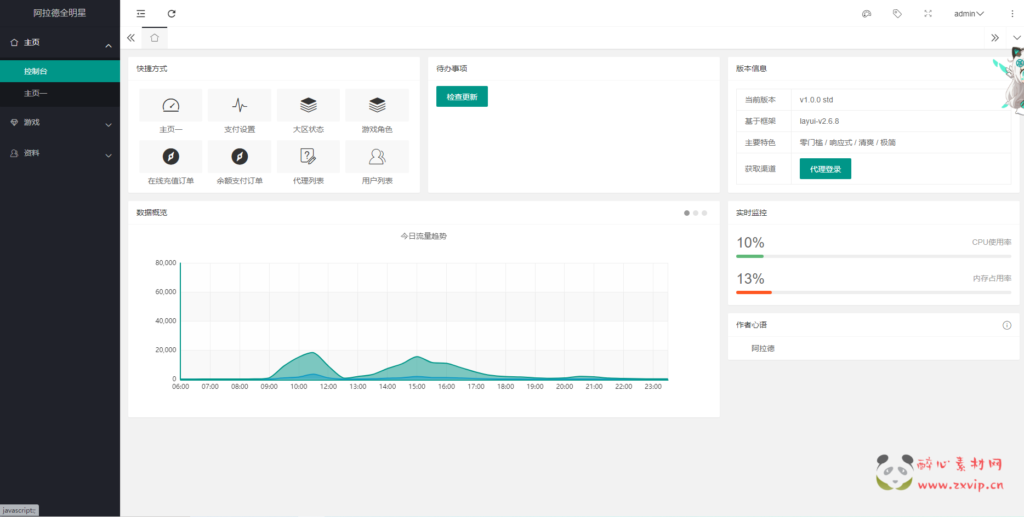
Task: Click the tag note icon in the header
Action: pos(897,13)
